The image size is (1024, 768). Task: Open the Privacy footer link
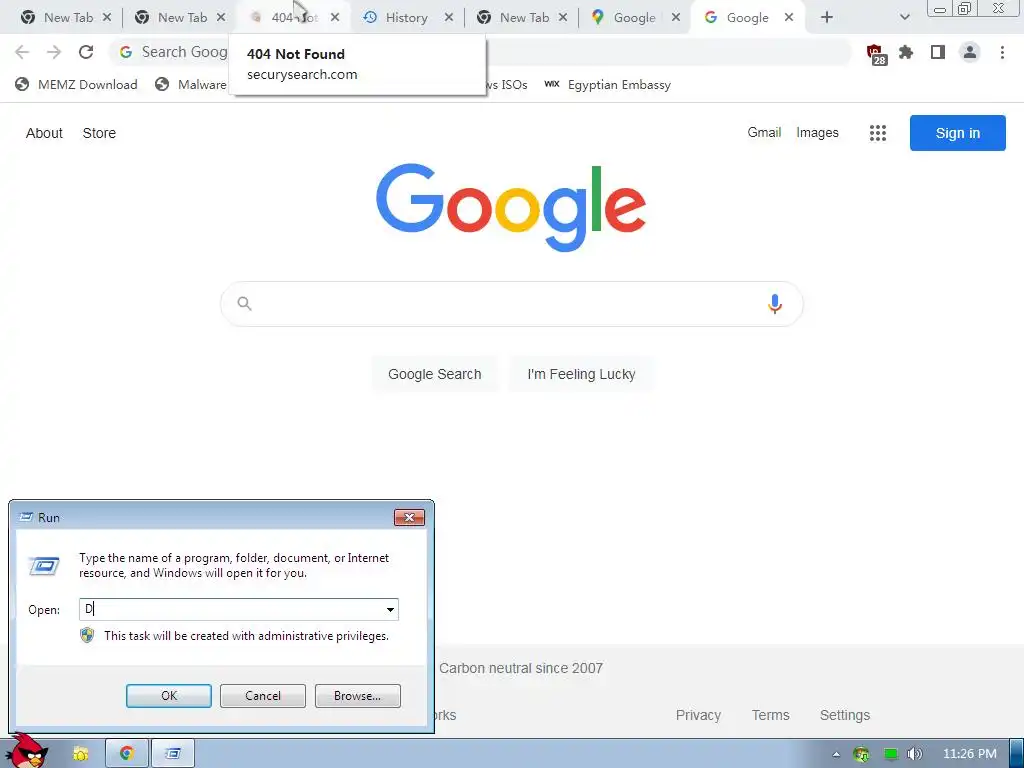[698, 715]
